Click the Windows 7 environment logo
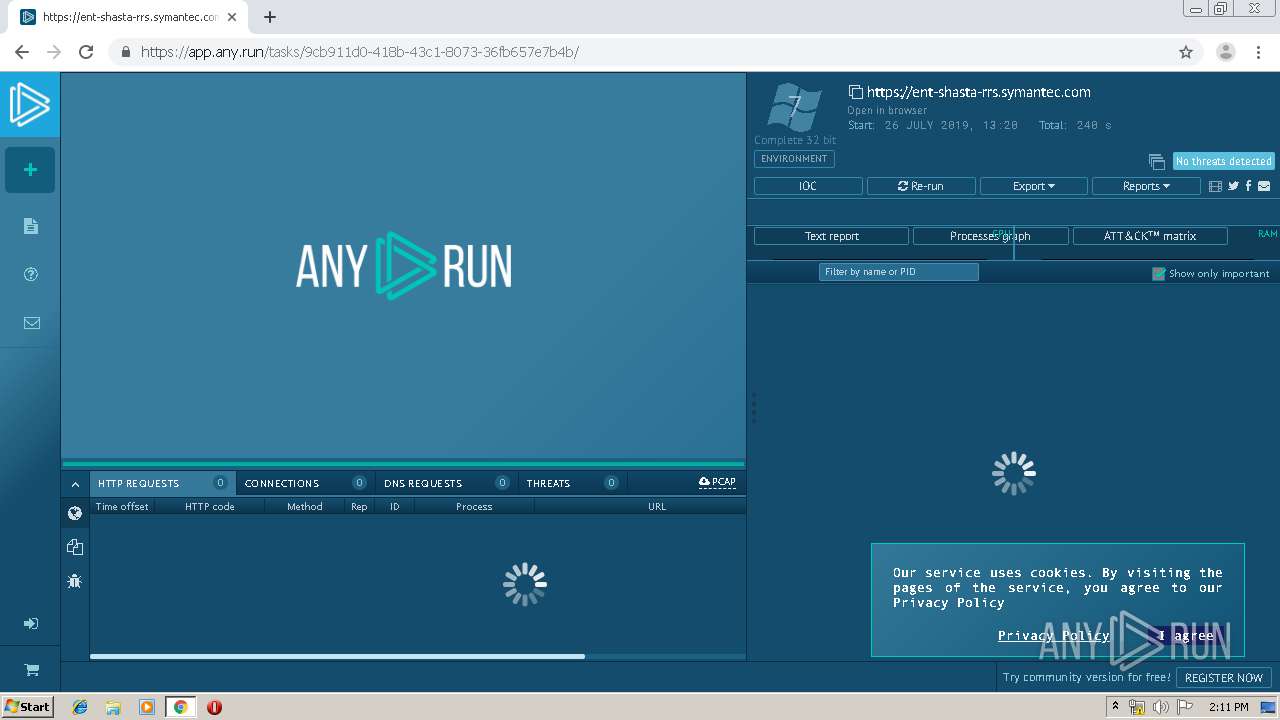Screen dimensions: 1280x720 coord(795,107)
